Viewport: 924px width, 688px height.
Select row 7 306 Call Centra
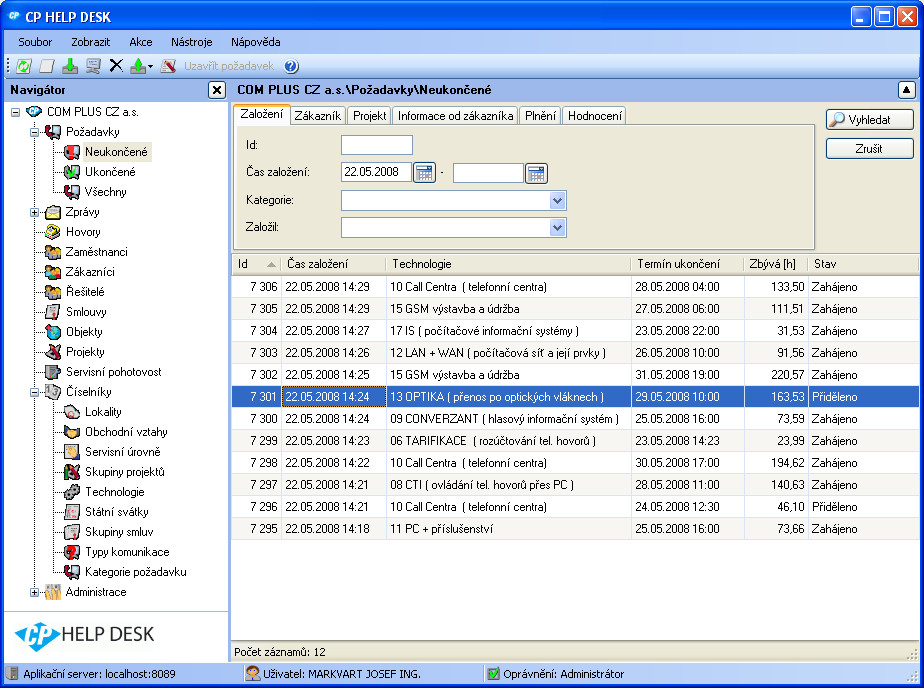[575, 287]
